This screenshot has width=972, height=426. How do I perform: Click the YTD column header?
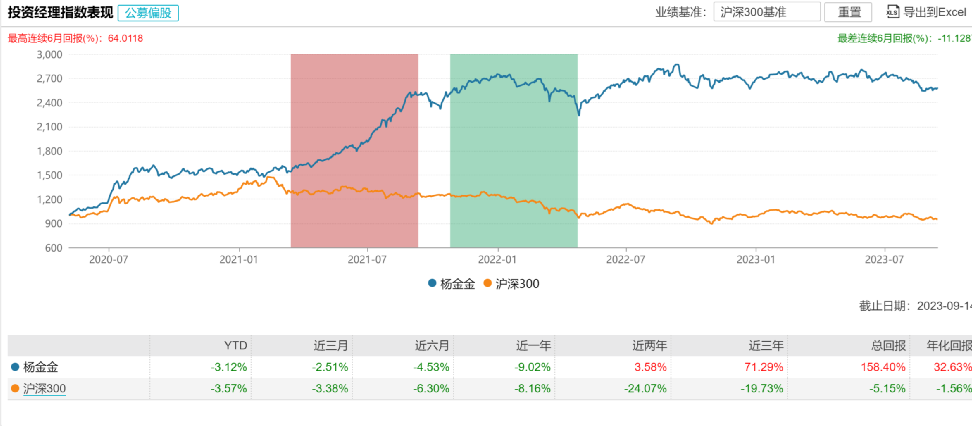tap(236, 344)
